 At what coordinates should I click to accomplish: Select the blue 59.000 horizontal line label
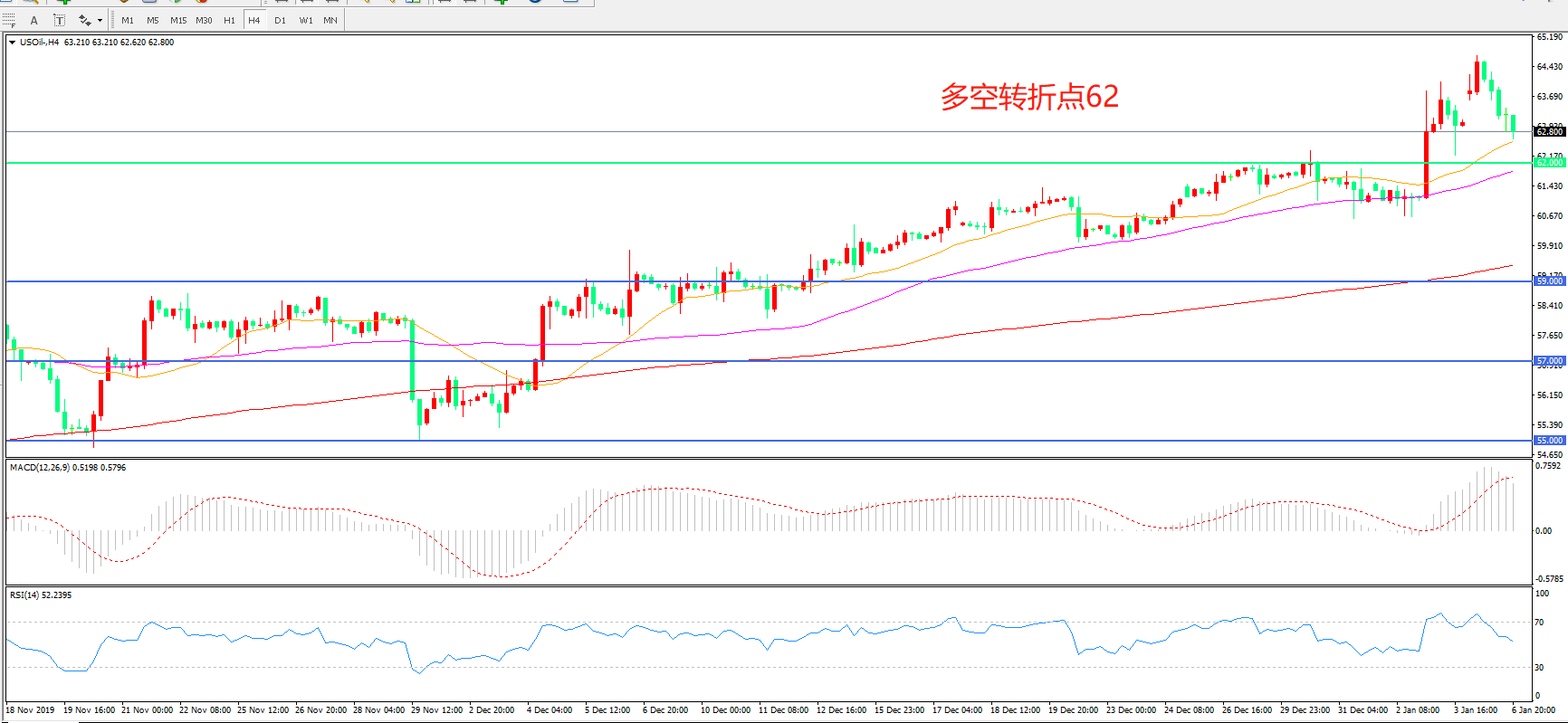click(1549, 281)
